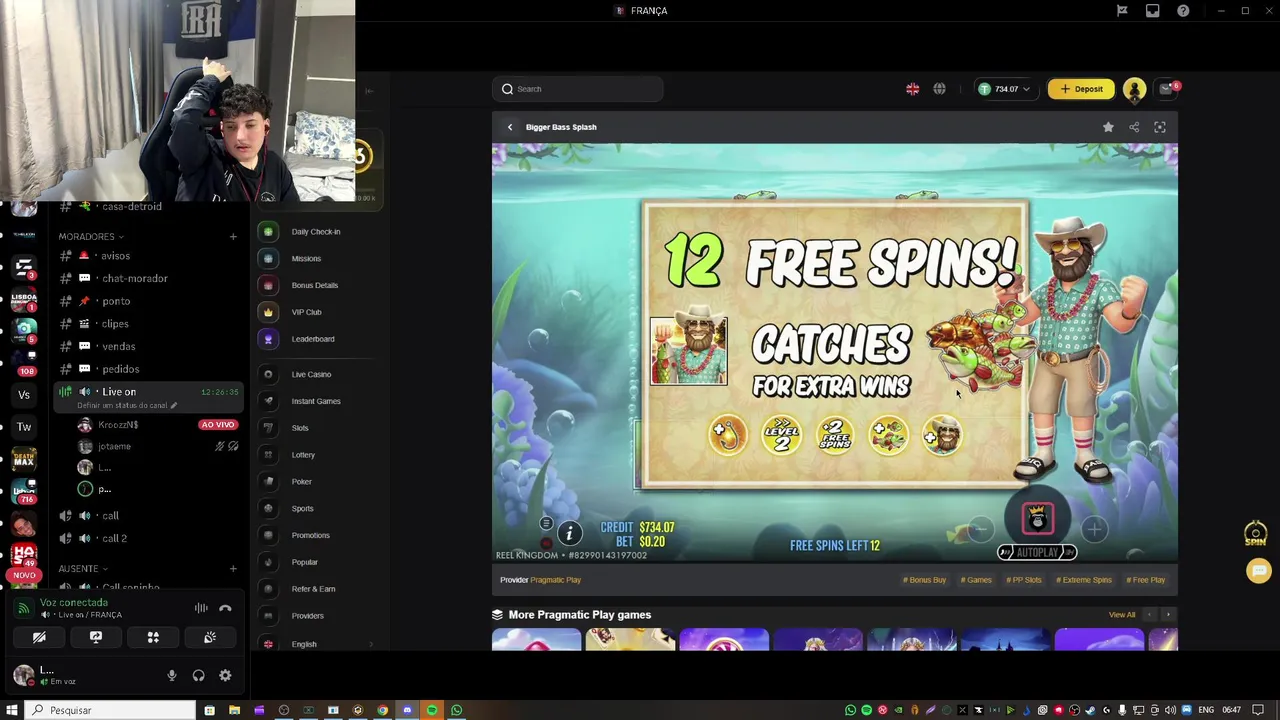The image size is (1280, 720).
Task: Open Sports in the sidebar
Action: point(302,509)
